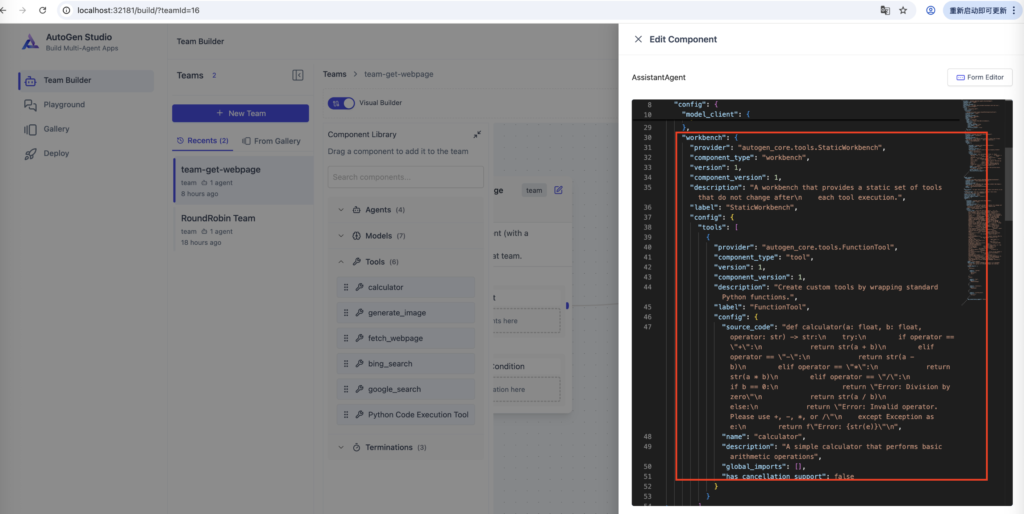Click the Search components field
The image size is (1024, 514).
click(406, 177)
